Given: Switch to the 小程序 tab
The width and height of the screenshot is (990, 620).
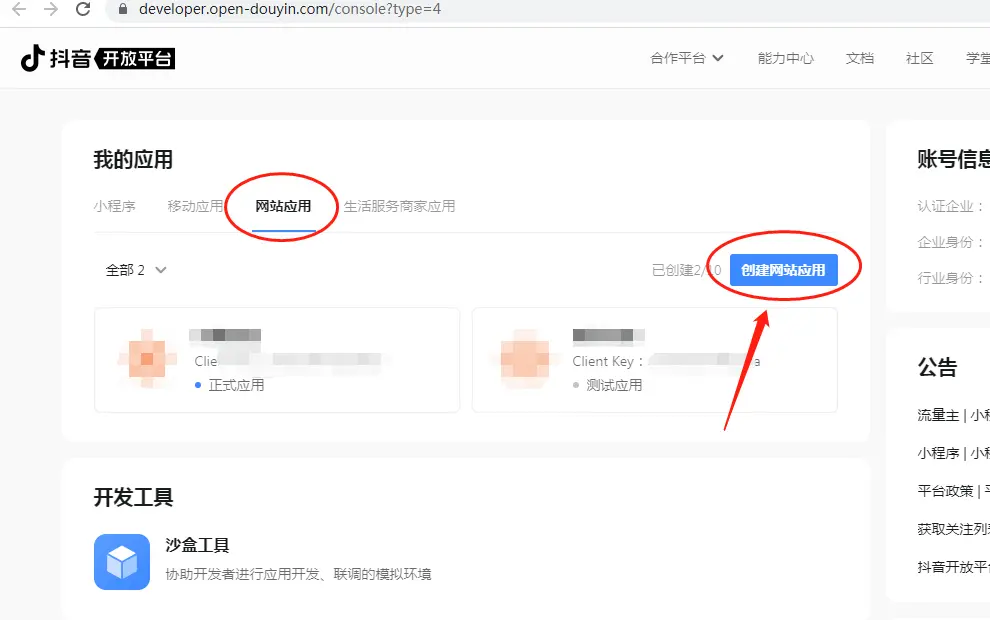Looking at the screenshot, I should click(x=114, y=206).
